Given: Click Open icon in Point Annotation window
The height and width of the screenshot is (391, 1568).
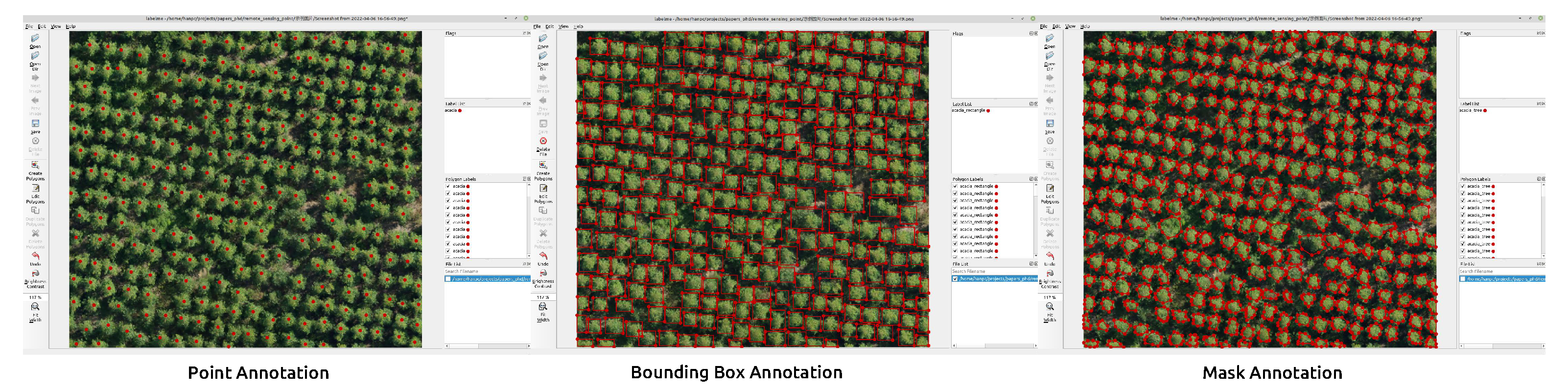Looking at the screenshot, I should pos(35,38).
